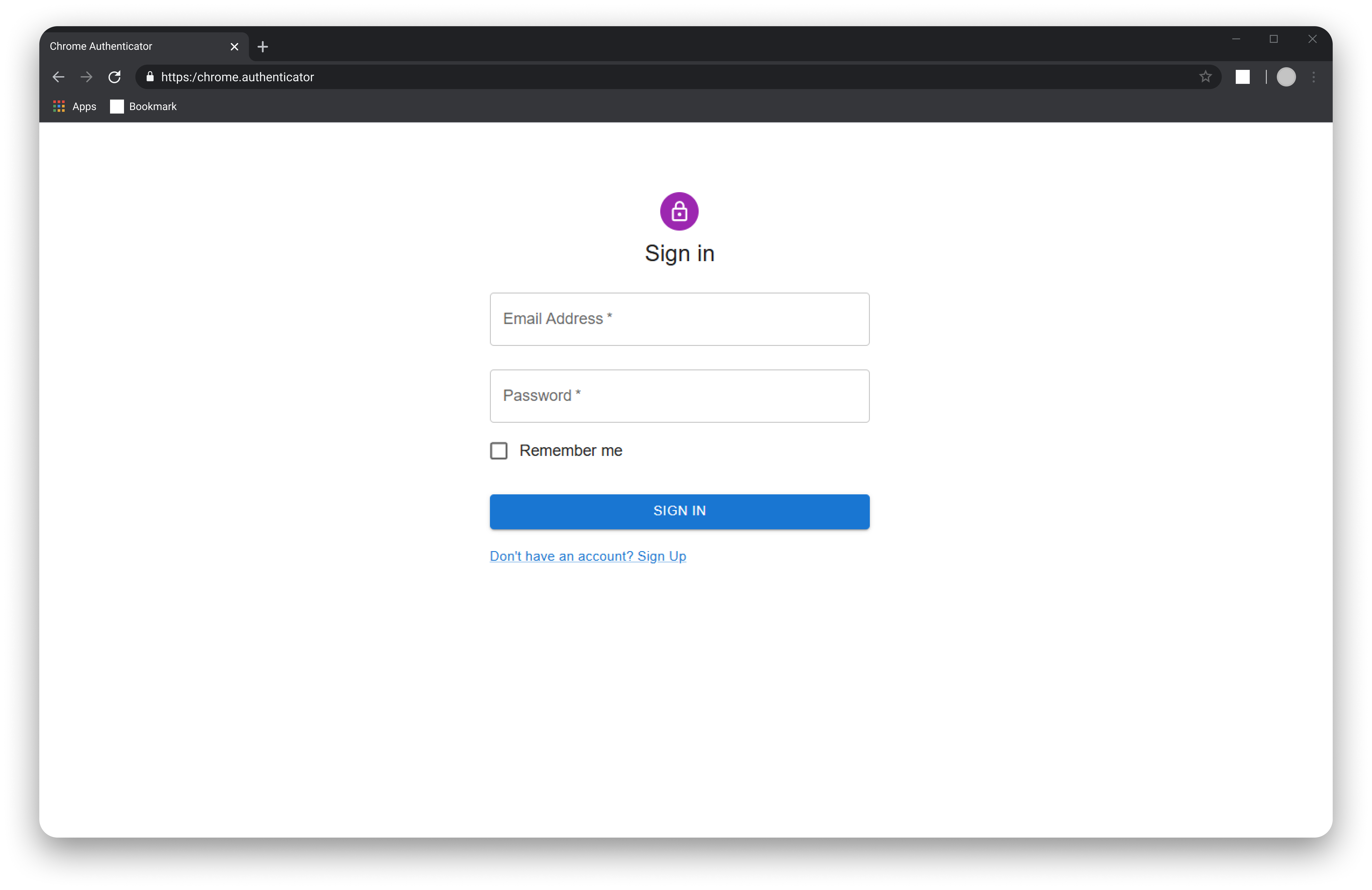Image resolution: width=1372 pixels, height=890 pixels.
Task: Click the Apps grid icon in bookmarks bar
Action: (x=58, y=106)
